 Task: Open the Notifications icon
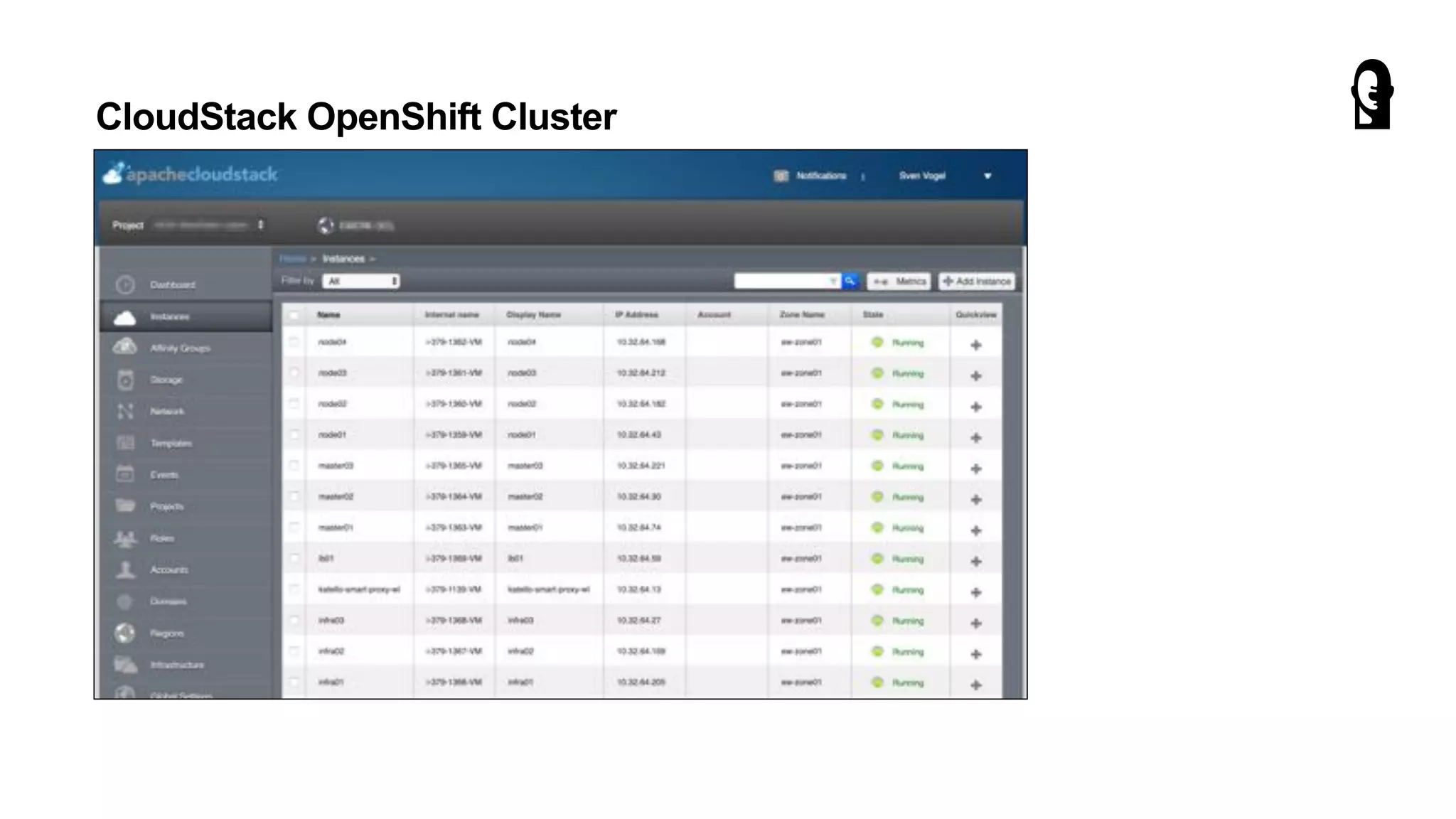coord(781,176)
